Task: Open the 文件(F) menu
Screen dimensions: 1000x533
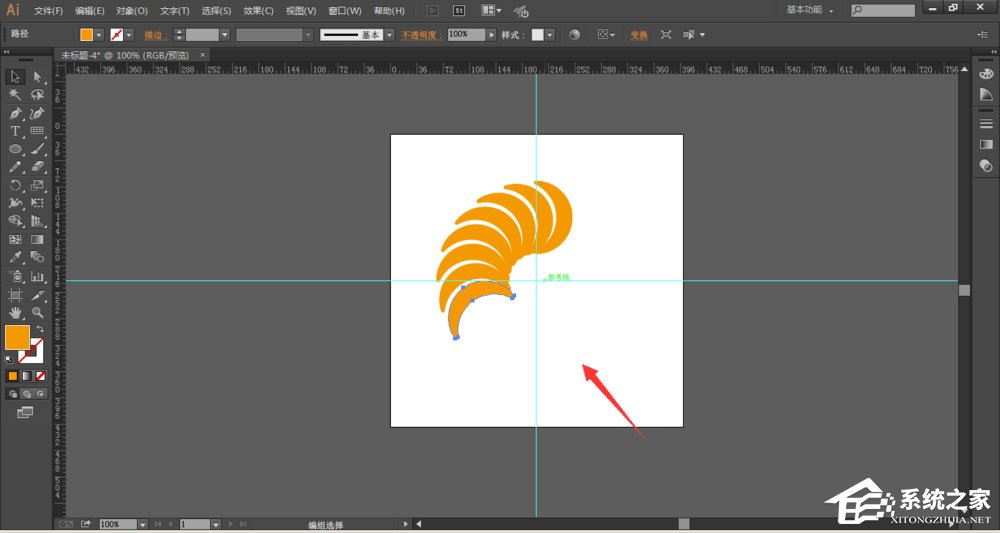Action: (47, 11)
